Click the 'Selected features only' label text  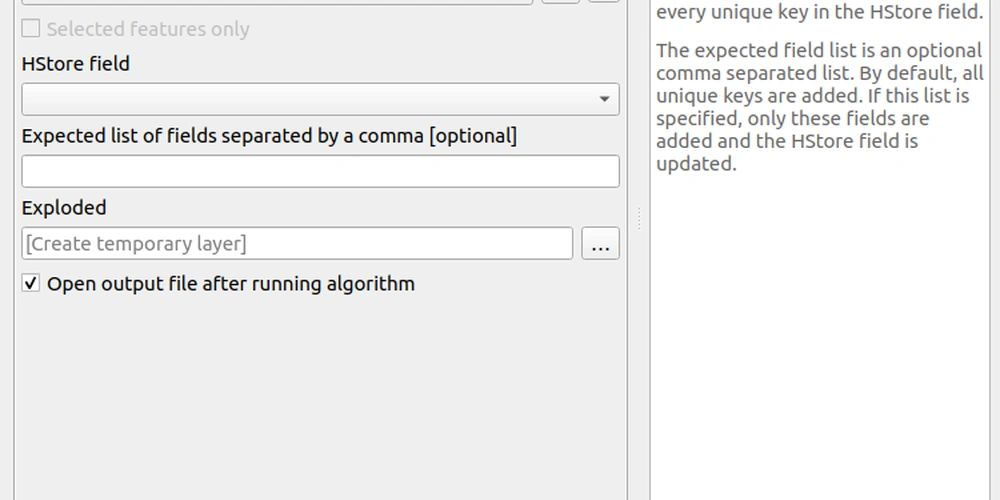click(148, 29)
